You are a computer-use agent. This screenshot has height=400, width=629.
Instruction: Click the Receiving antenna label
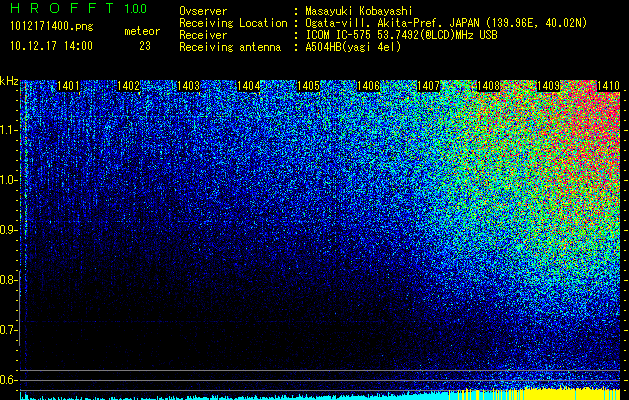tap(230, 47)
